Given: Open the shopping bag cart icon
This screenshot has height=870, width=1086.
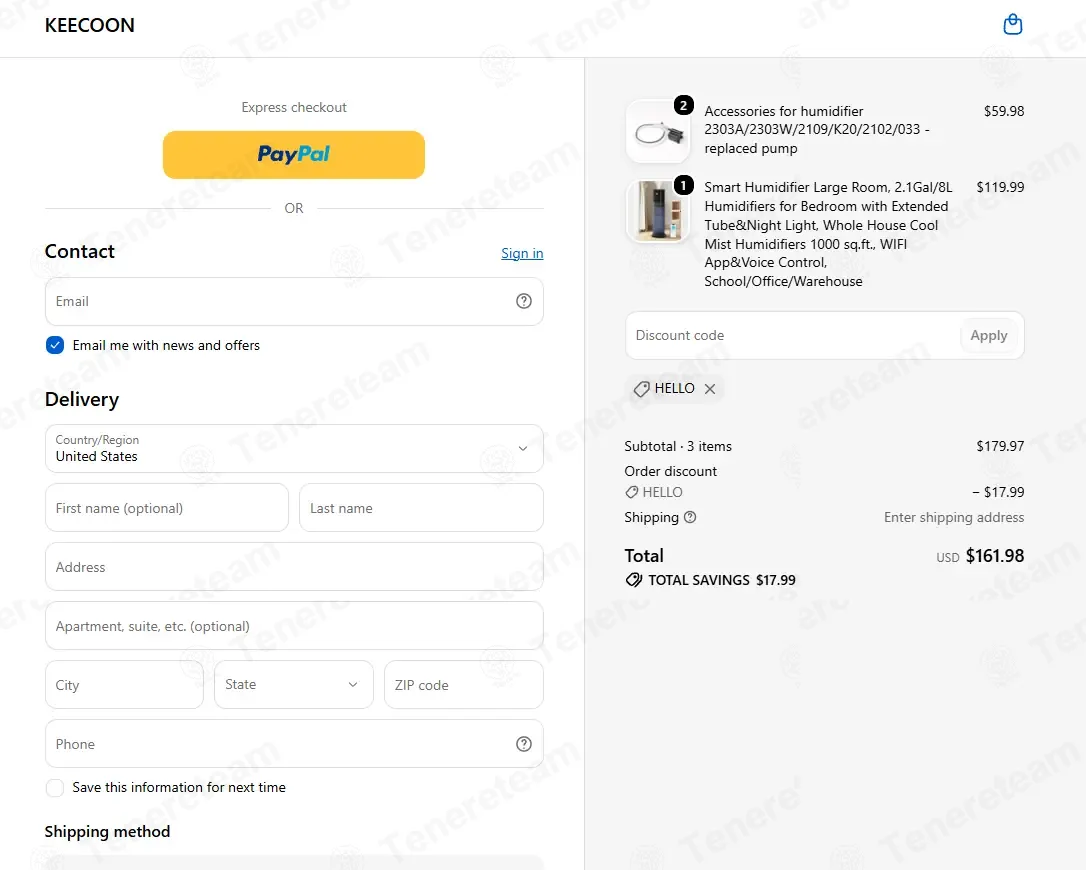Looking at the screenshot, I should point(1013,24).
